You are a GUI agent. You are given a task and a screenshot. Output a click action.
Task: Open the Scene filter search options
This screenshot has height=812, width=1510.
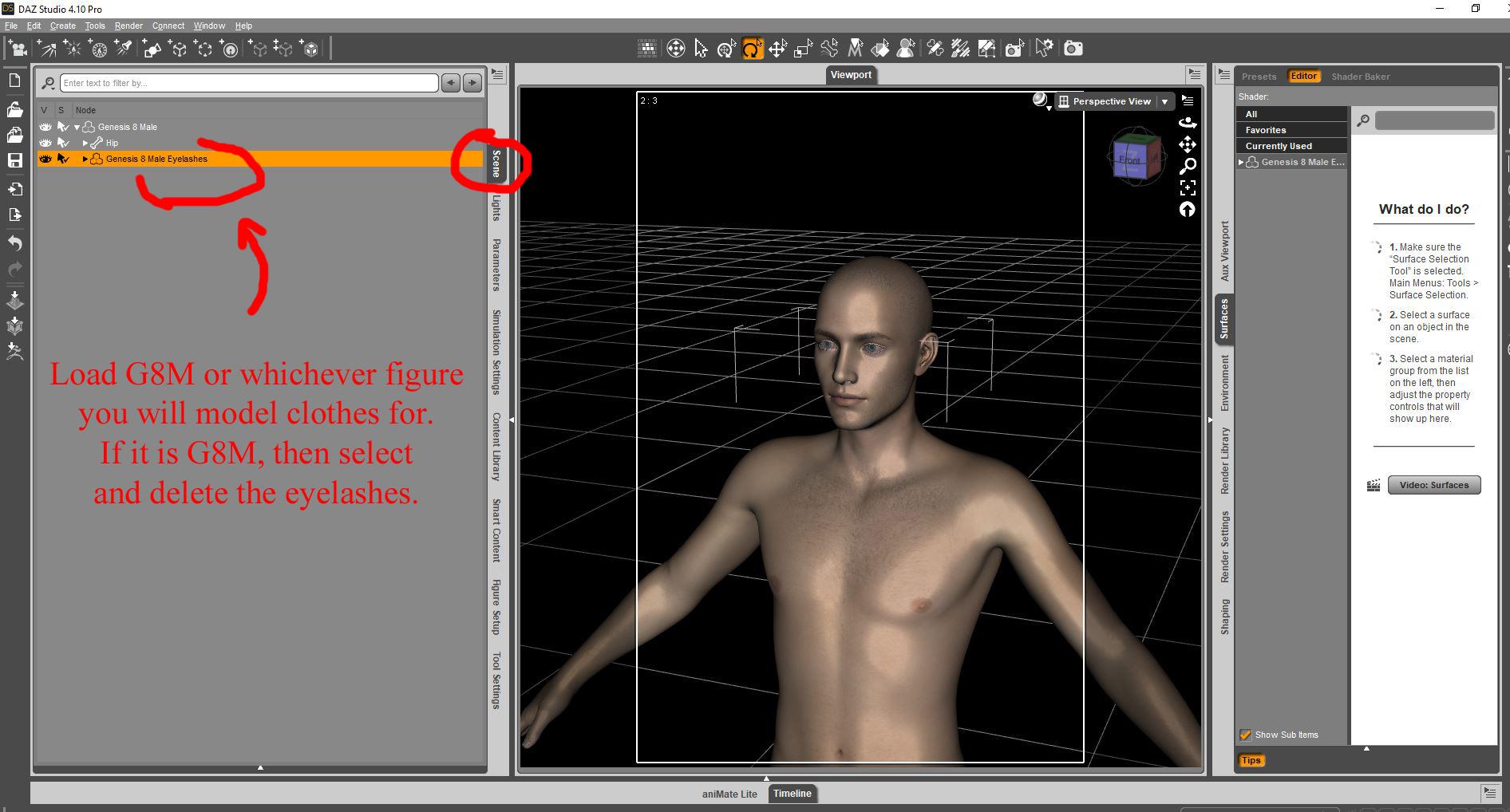tap(49, 83)
